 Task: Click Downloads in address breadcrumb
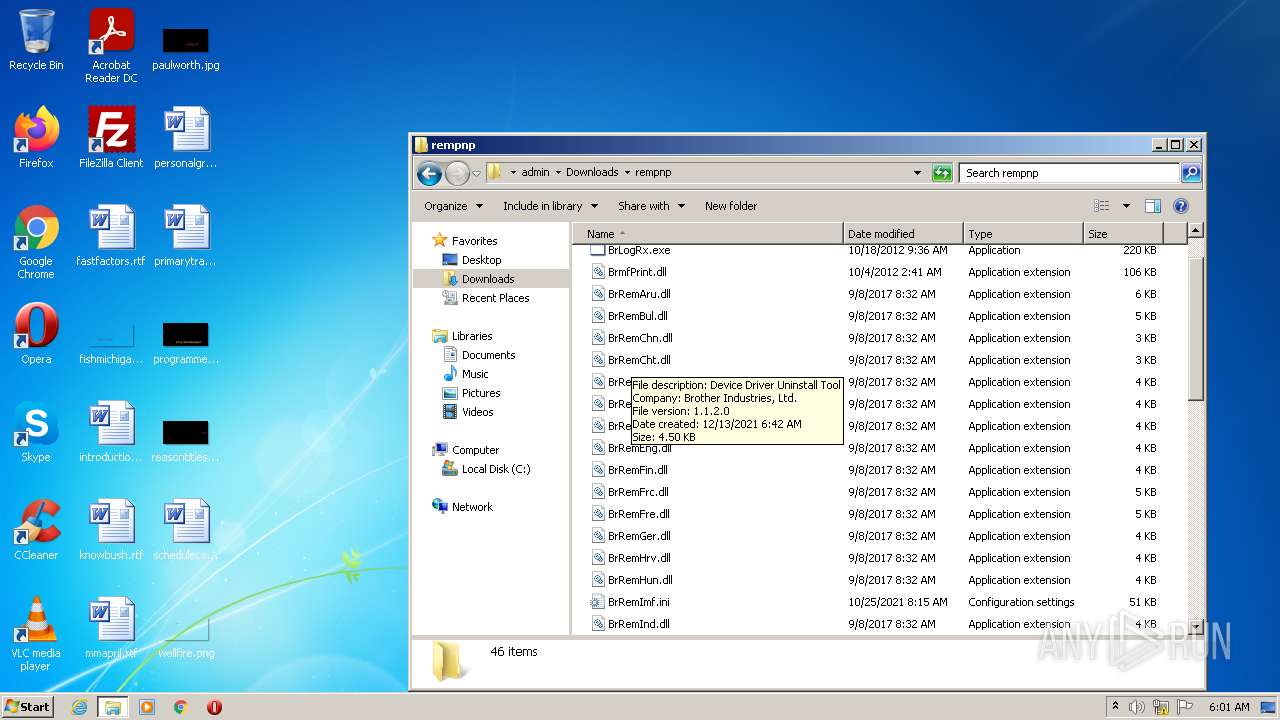pos(592,172)
